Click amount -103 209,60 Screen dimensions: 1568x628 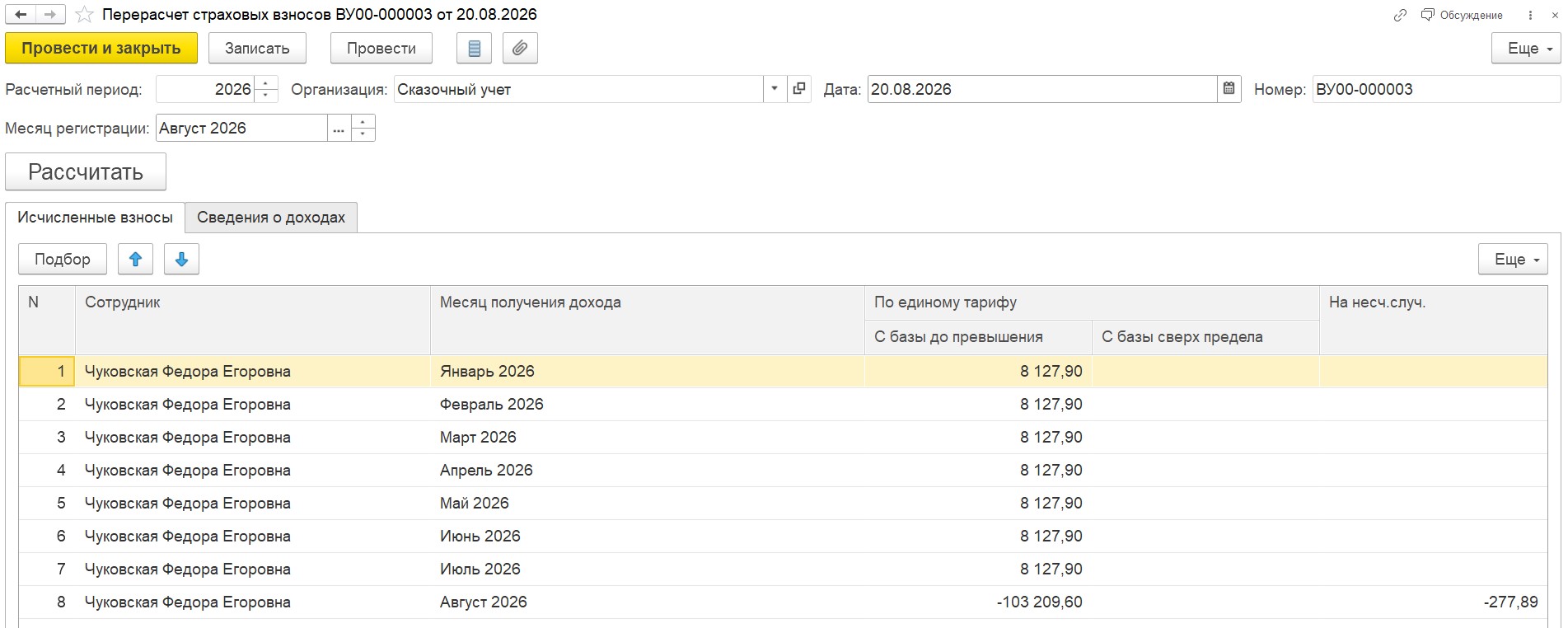(x=978, y=602)
